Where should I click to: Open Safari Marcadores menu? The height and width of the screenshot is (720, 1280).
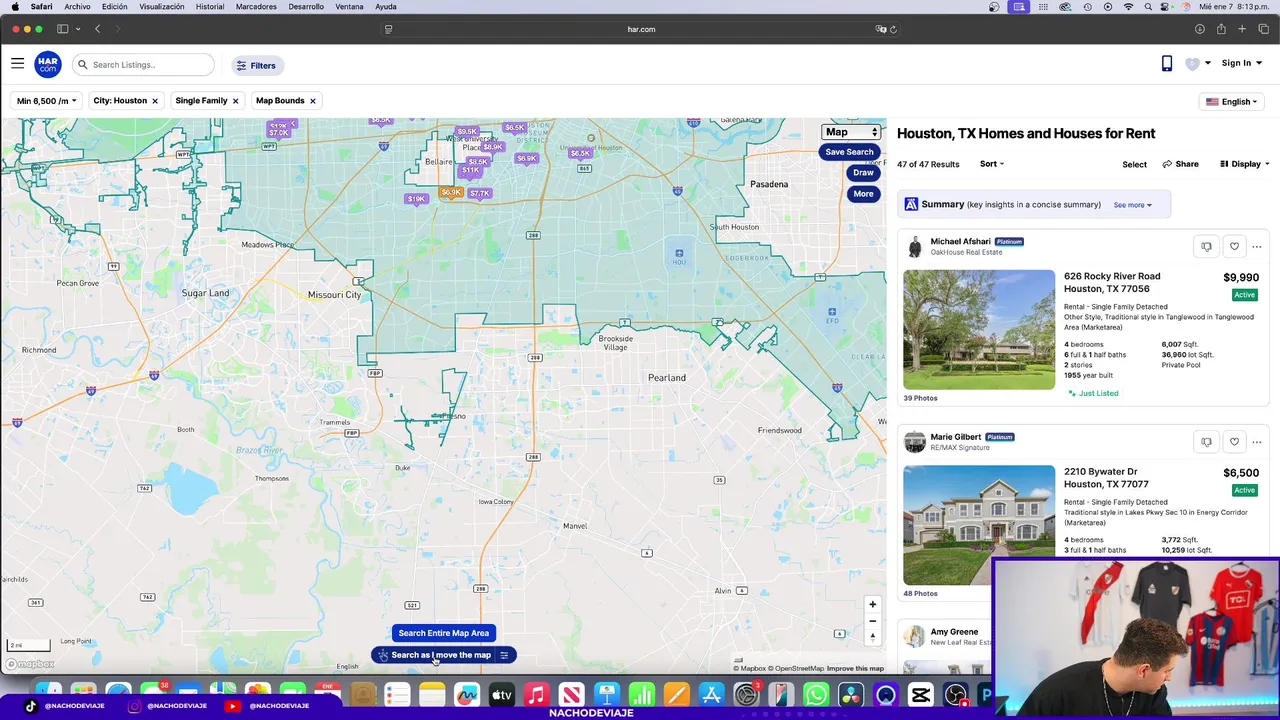coord(256,7)
